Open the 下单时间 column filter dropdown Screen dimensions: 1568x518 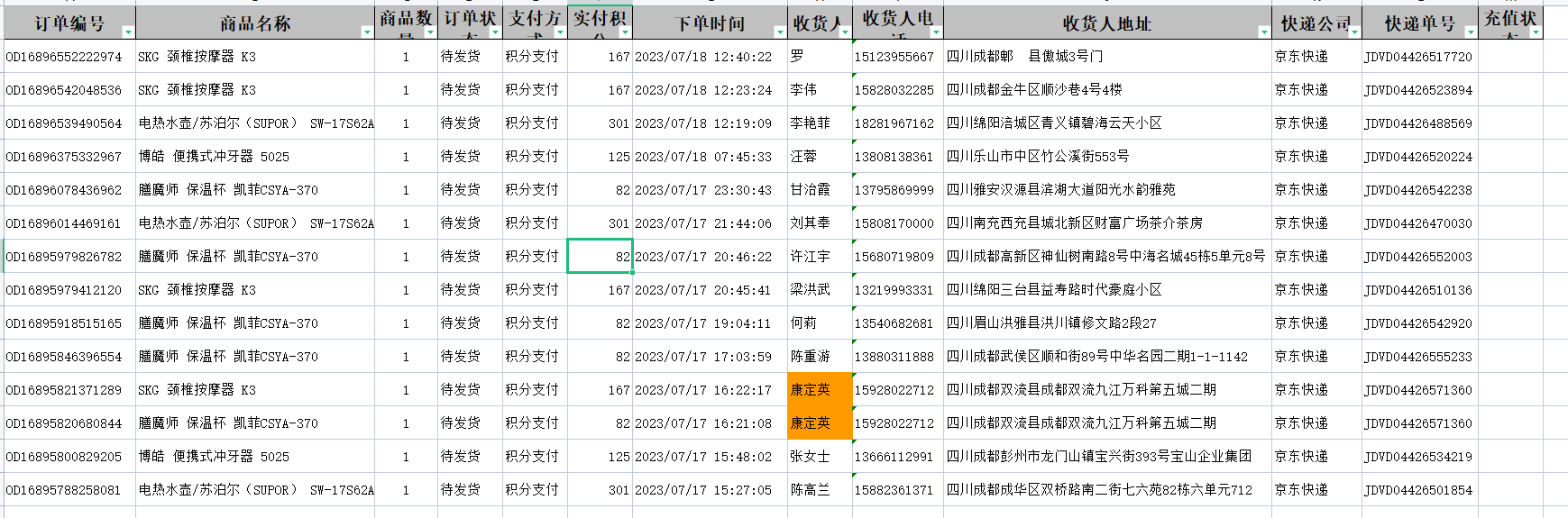779,32
